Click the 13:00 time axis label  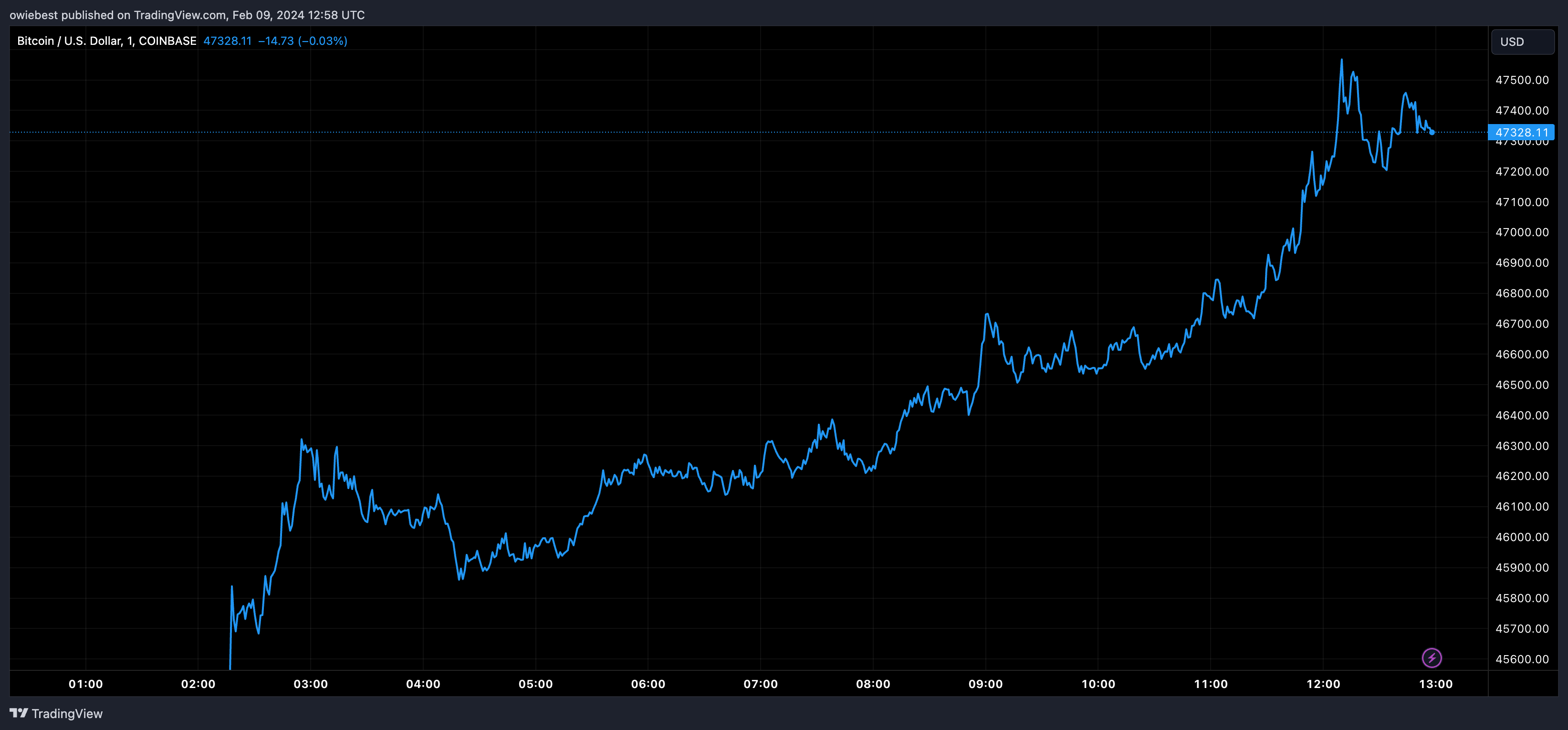(x=1435, y=684)
